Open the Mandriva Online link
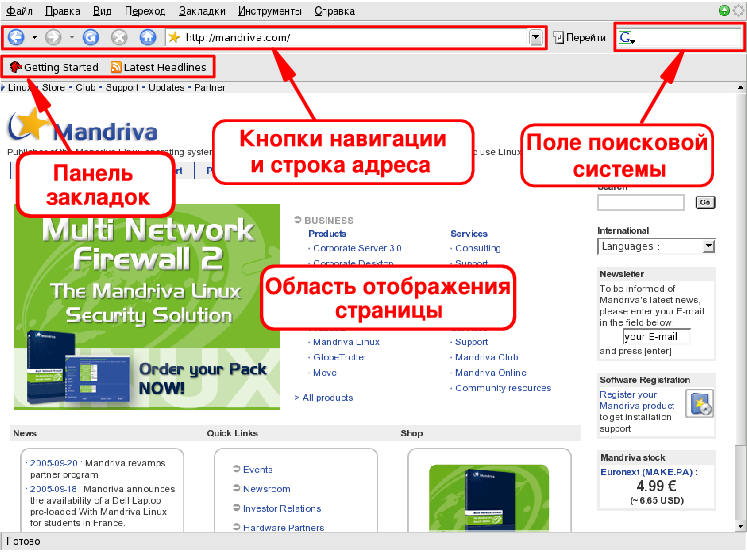Image resolution: width=747 pixels, height=552 pixels. (491, 373)
